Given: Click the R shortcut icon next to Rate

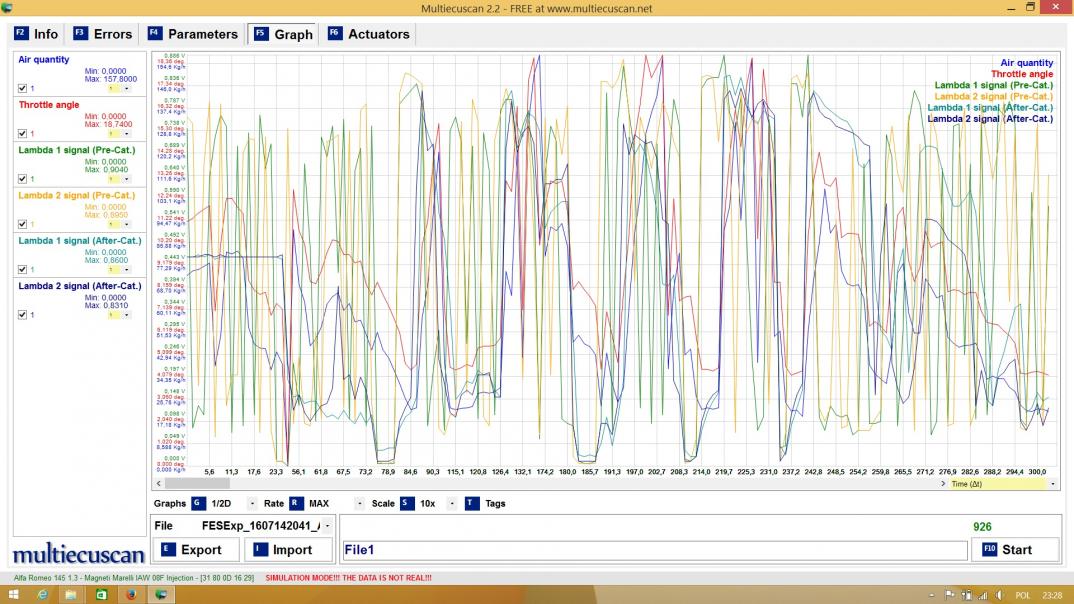Looking at the screenshot, I should click(x=296, y=503).
